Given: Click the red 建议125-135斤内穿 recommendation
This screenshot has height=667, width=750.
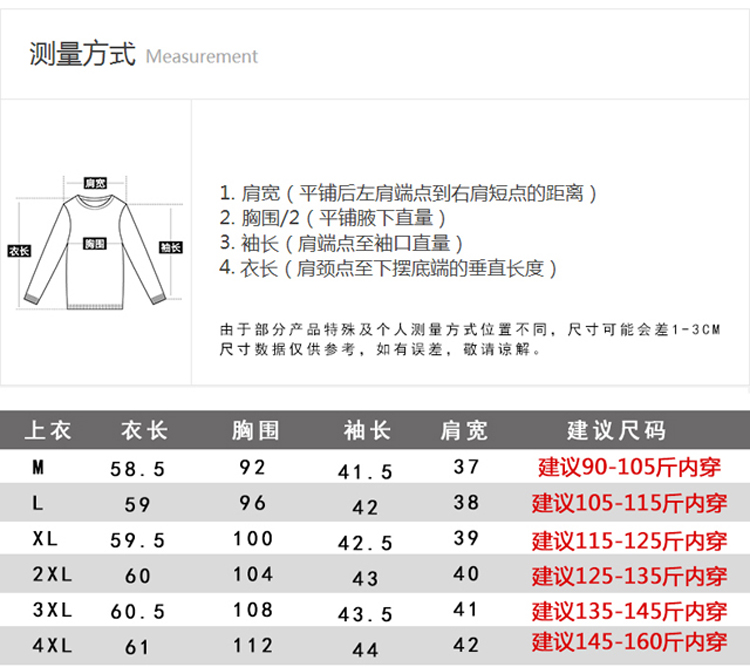Looking at the screenshot, I should click(629, 576).
